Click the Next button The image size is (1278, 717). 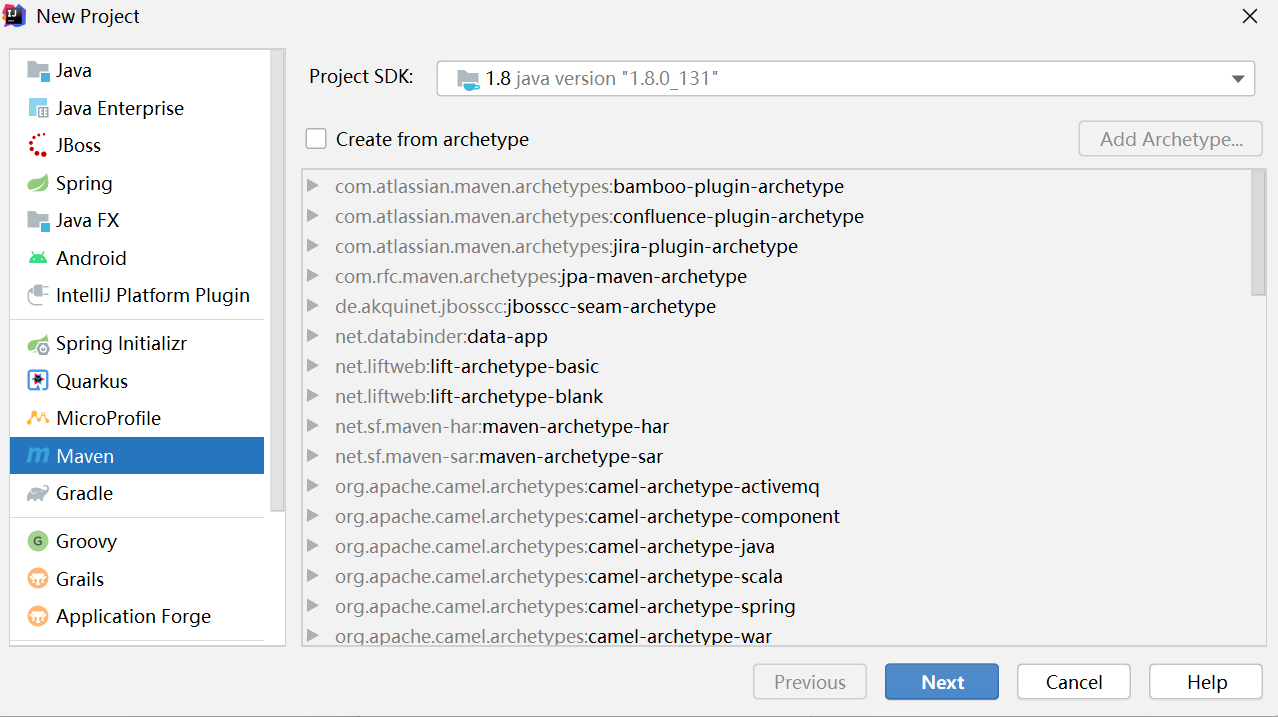(x=941, y=682)
